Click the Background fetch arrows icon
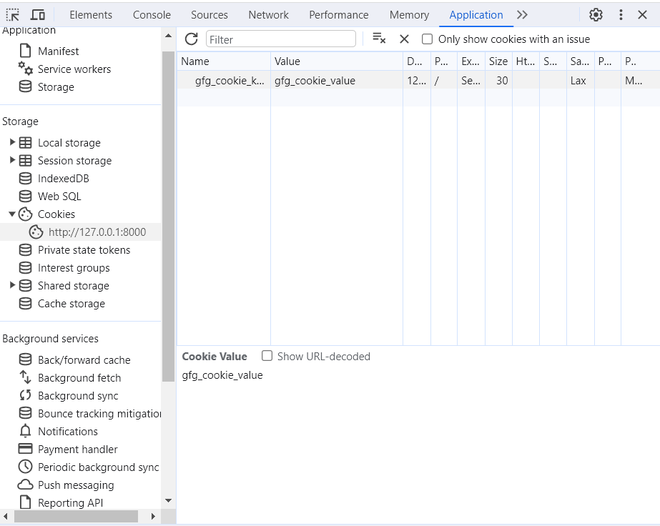Screen dimensions: 660x526 point(25,377)
